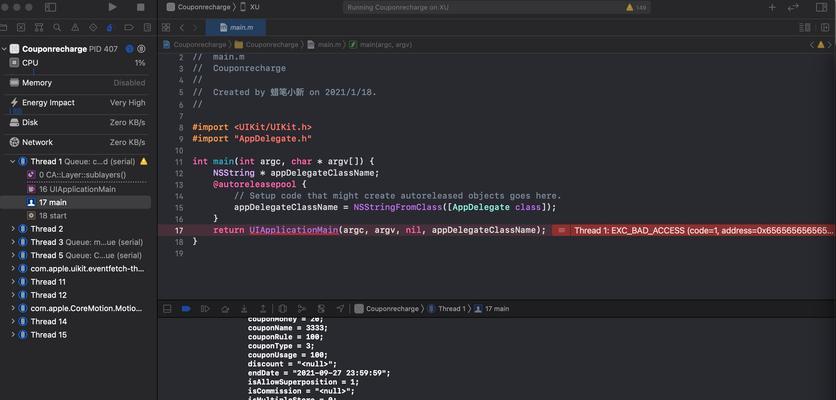Click Couponrecharge folder in jump bar
This screenshot has width=836, height=400.
pos(267,45)
